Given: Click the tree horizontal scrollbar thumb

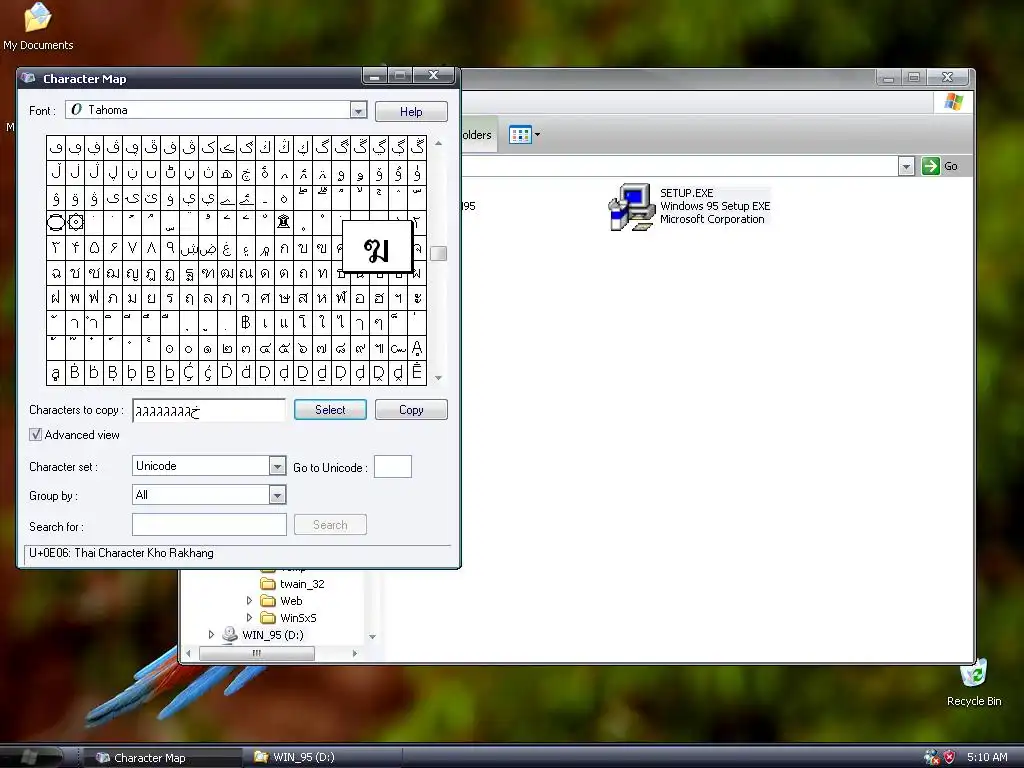Looking at the screenshot, I should (257, 653).
